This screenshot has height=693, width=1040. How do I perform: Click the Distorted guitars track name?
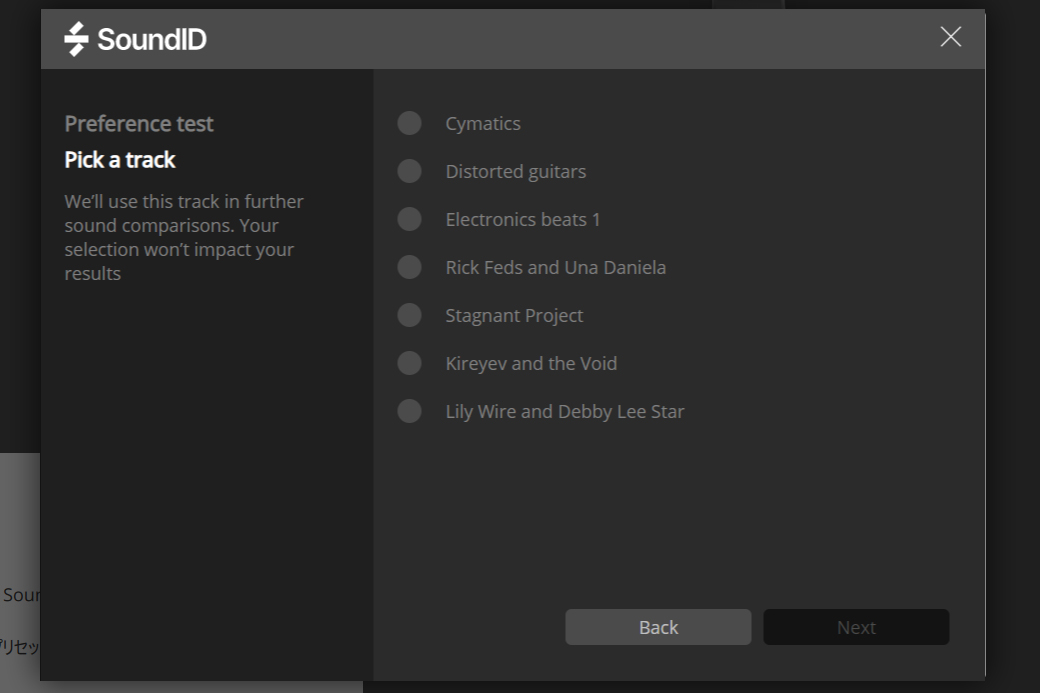point(516,171)
